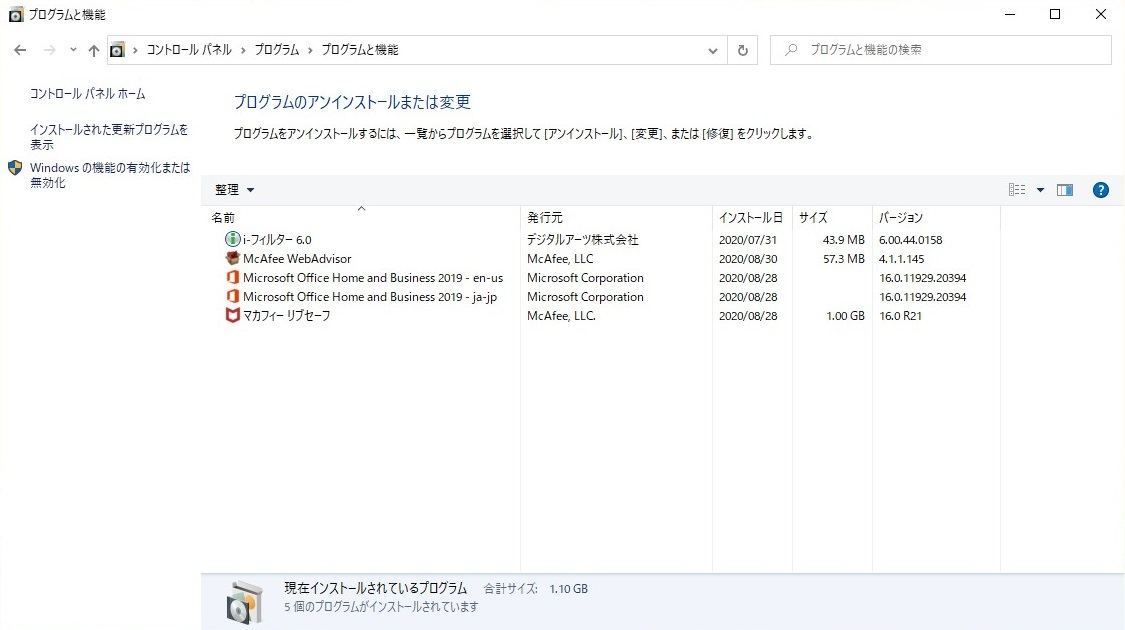Click publisher デジタルアーツ株式会社
Screen dimensions: 1125x630
pyautogui.click(x=583, y=240)
